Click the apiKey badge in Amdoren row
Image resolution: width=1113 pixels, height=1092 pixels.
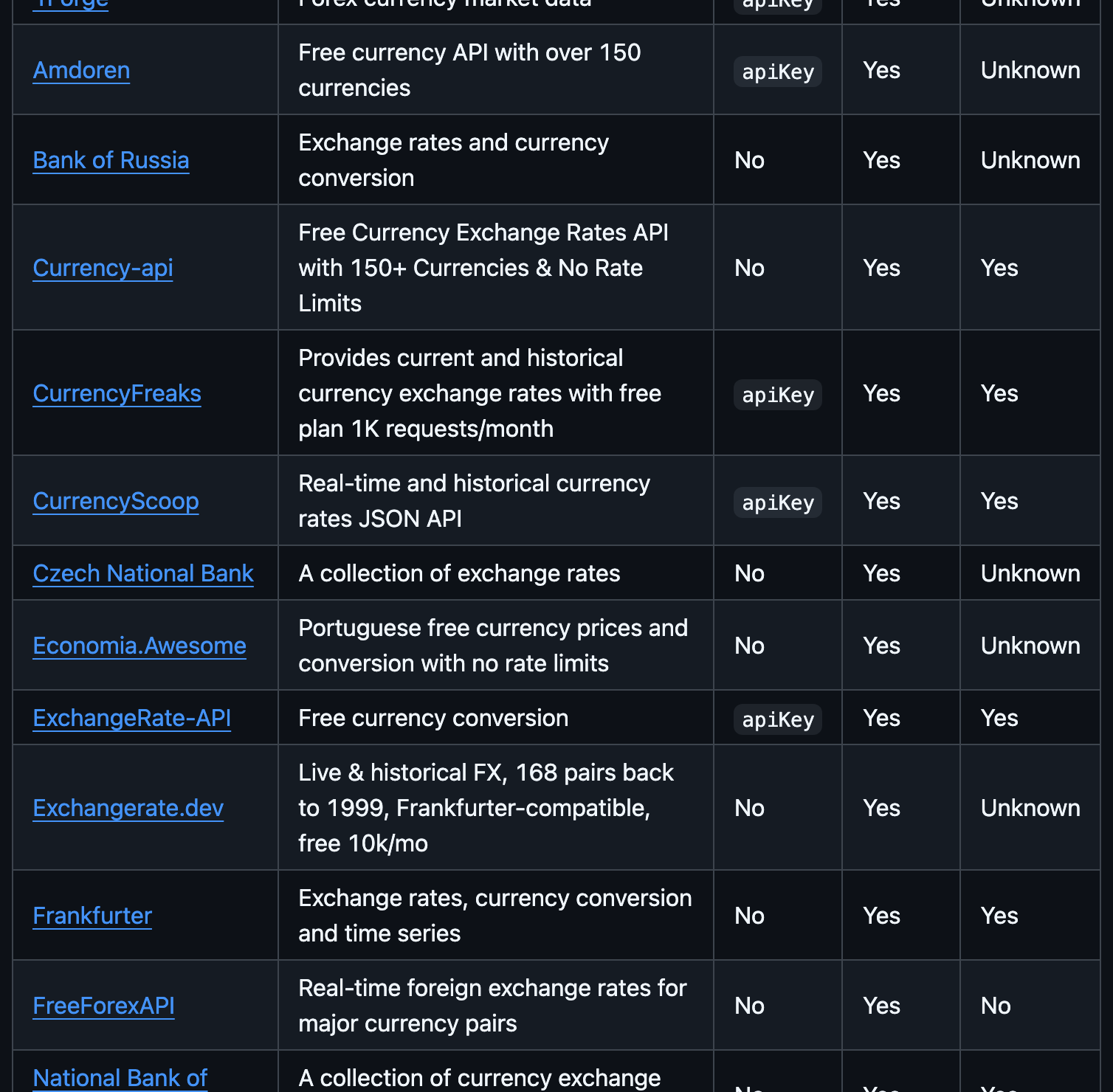778,72
